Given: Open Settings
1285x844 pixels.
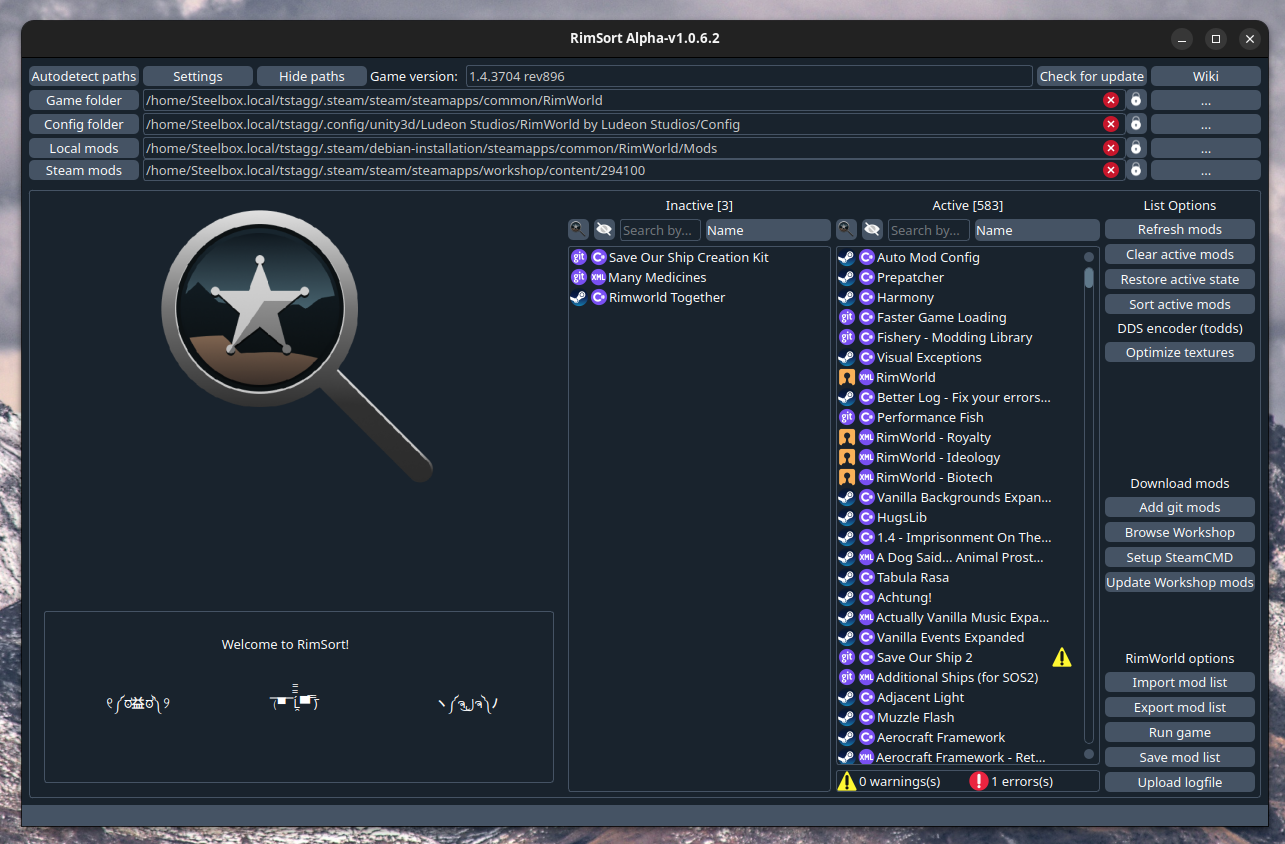Looking at the screenshot, I should (x=198, y=76).
